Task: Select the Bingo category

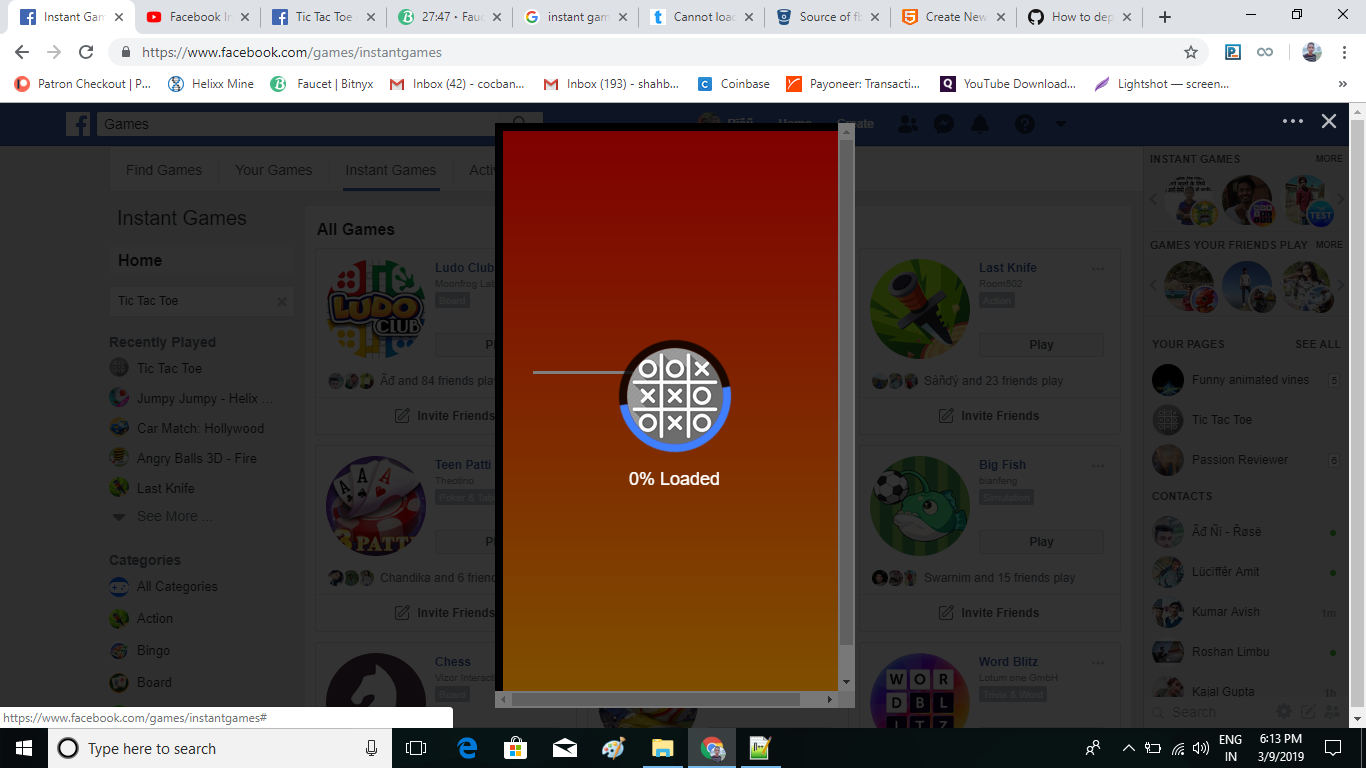Action: (x=153, y=651)
